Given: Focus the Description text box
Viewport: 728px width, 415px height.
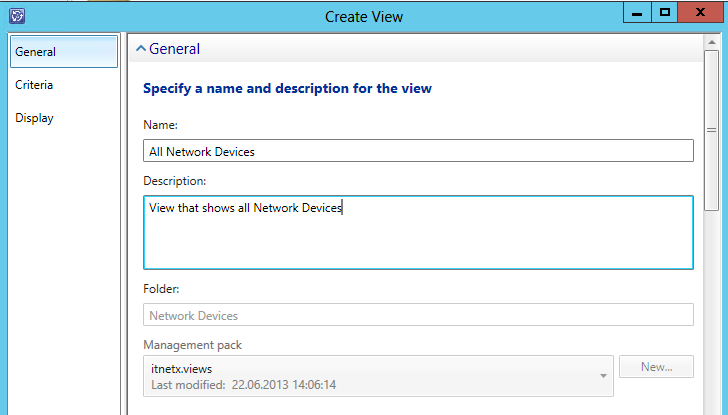Looking at the screenshot, I should (418, 232).
